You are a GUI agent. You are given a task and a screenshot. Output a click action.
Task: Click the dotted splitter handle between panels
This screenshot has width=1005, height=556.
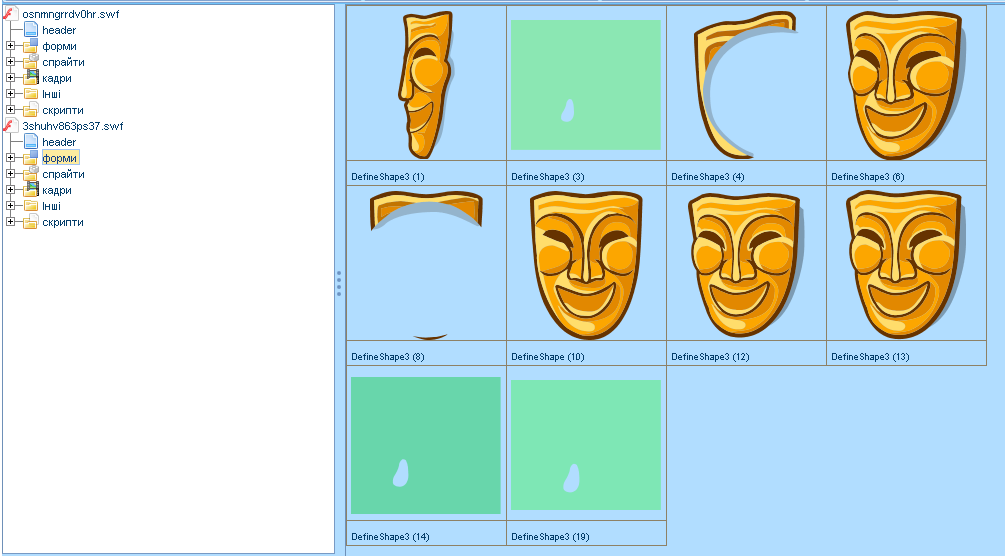point(339,283)
